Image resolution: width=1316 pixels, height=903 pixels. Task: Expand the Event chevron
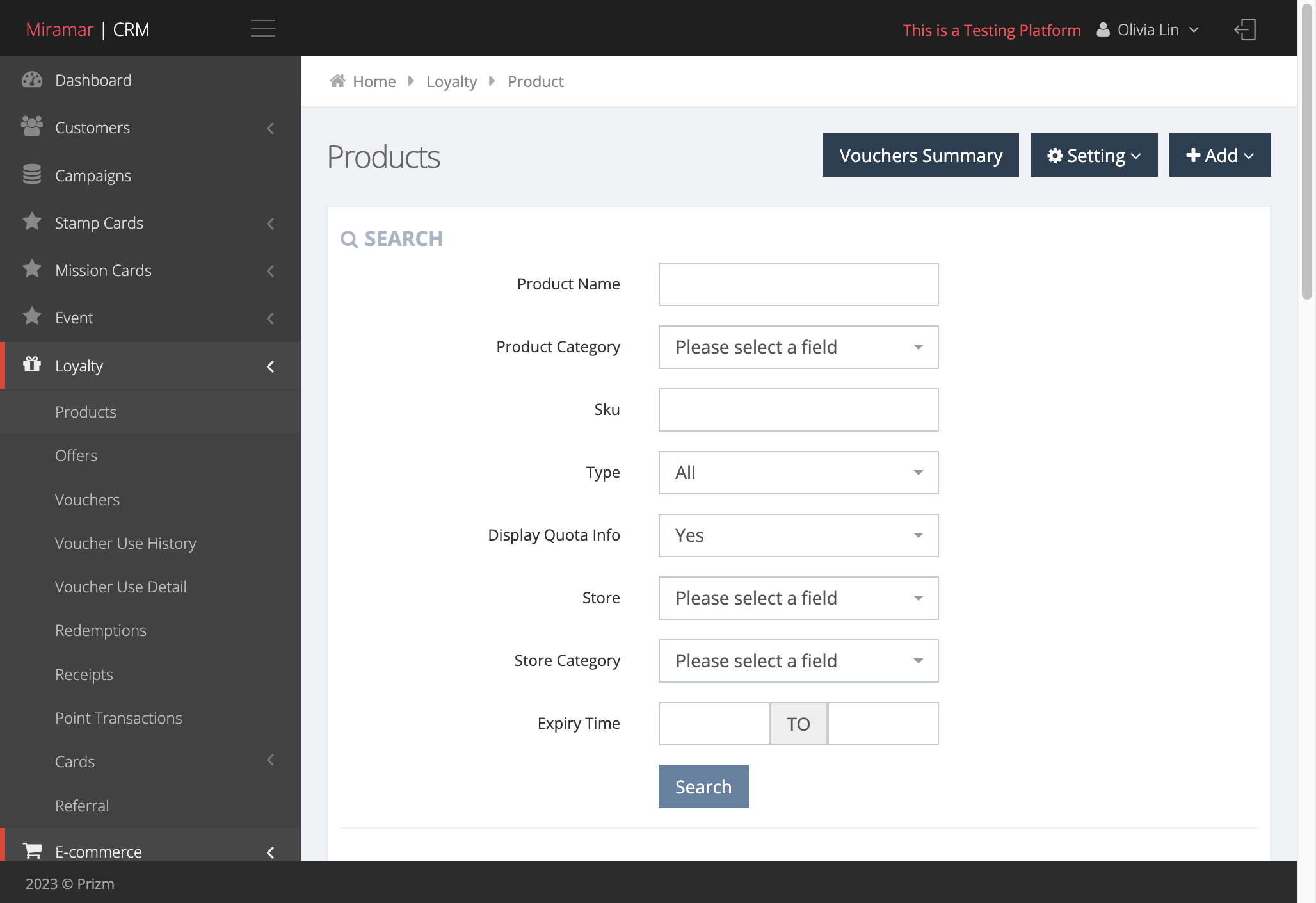(x=271, y=318)
